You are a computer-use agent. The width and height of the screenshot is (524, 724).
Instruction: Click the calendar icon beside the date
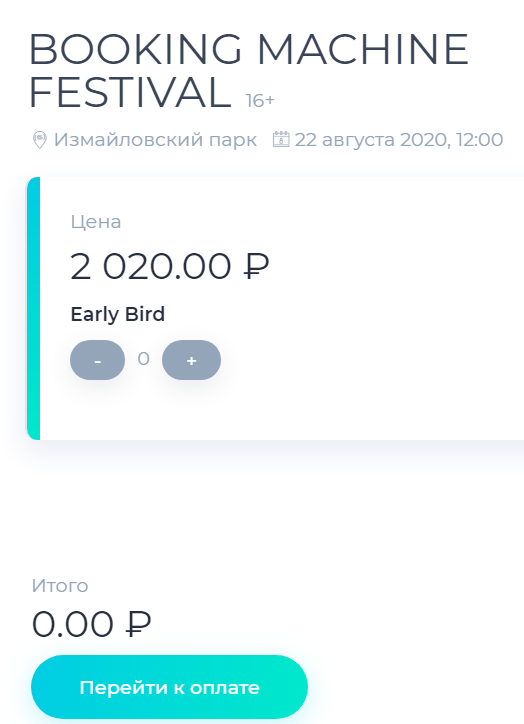(x=281, y=139)
